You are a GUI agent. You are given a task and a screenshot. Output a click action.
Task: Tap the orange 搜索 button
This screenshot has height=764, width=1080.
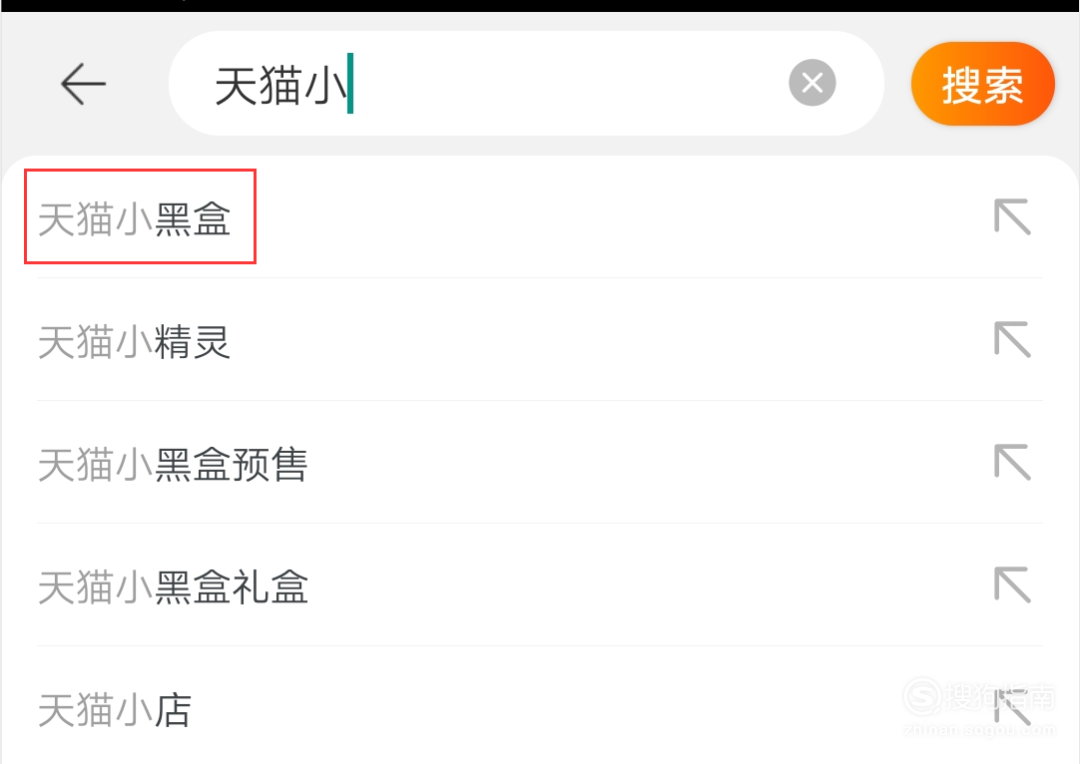tap(982, 84)
